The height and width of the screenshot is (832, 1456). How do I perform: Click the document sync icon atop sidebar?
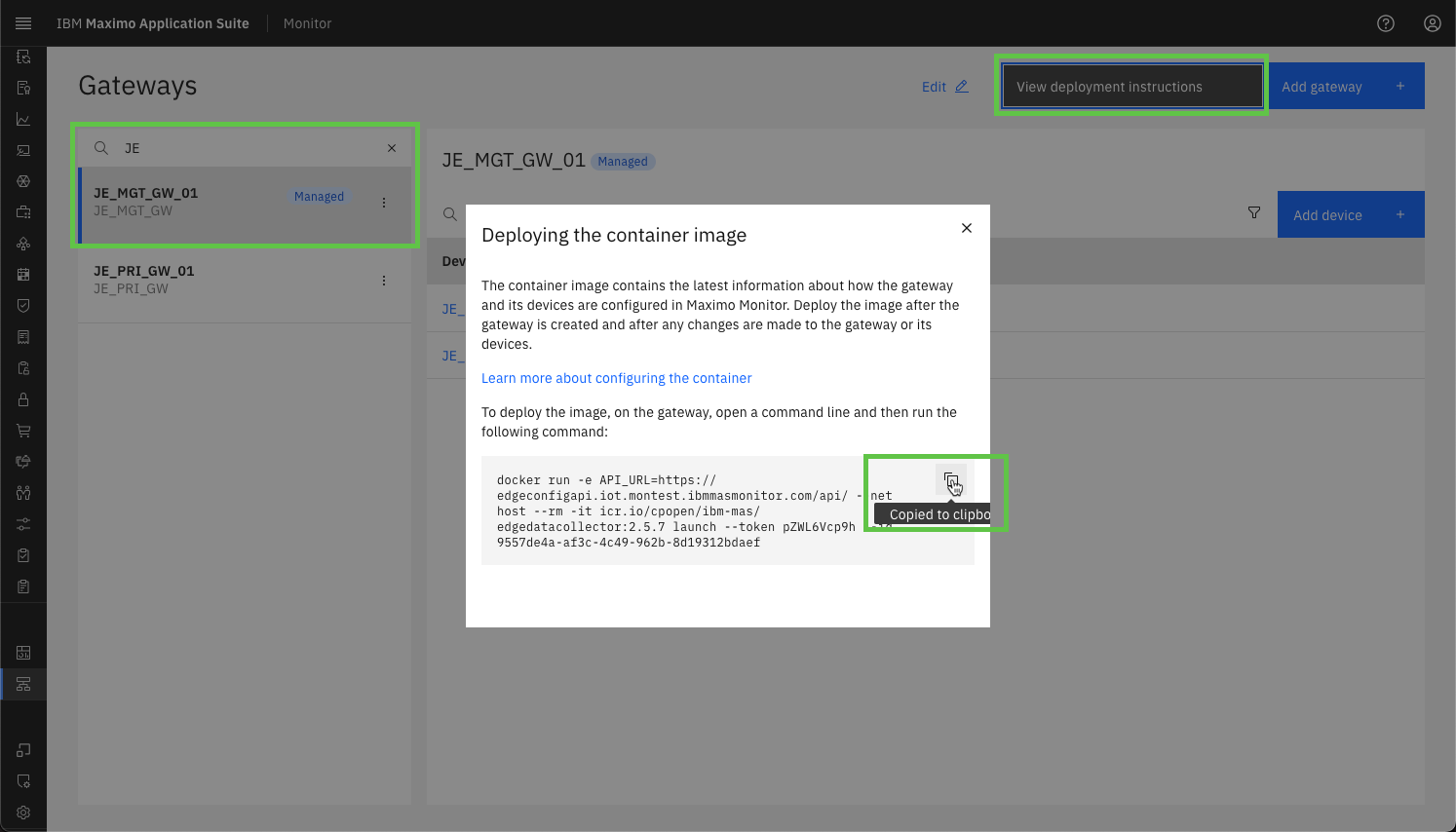click(23, 57)
